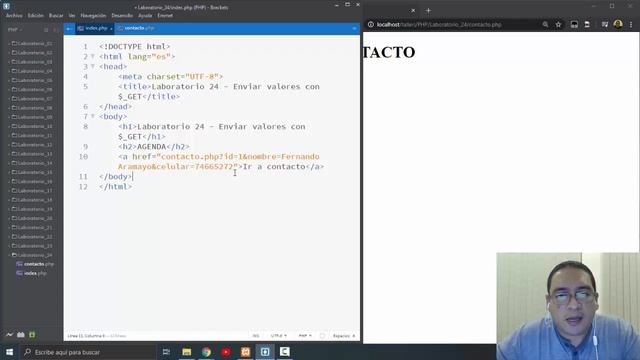The height and width of the screenshot is (360, 640).
Task: Open PHP language mode dropdown in status bar
Action: (x=305, y=336)
